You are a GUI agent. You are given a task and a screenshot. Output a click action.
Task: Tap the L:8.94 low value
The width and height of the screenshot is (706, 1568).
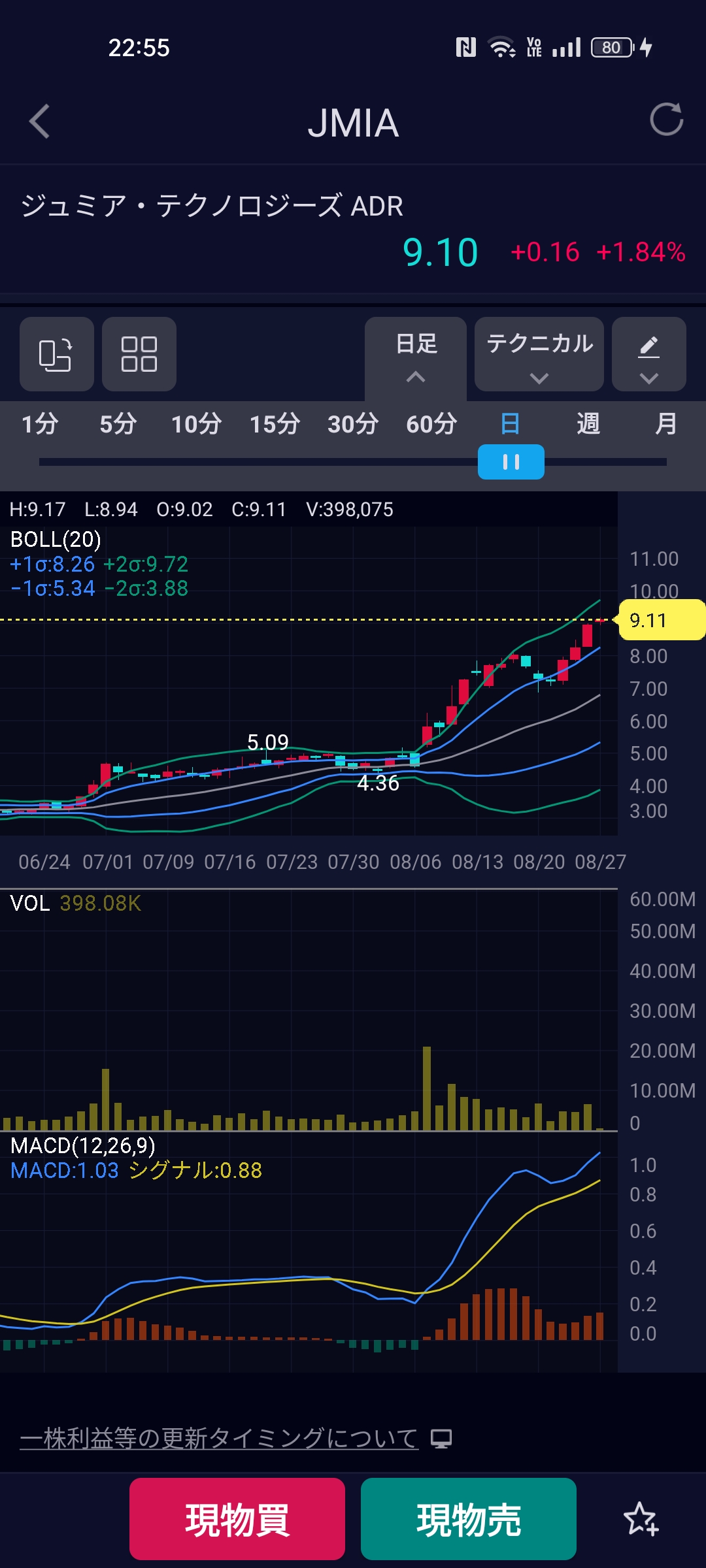[111, 510]
